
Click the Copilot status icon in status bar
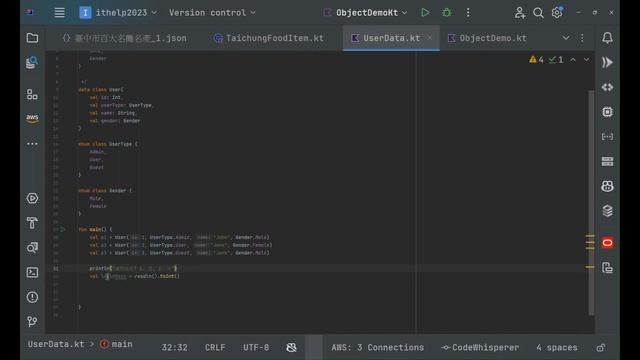(291, 347)
